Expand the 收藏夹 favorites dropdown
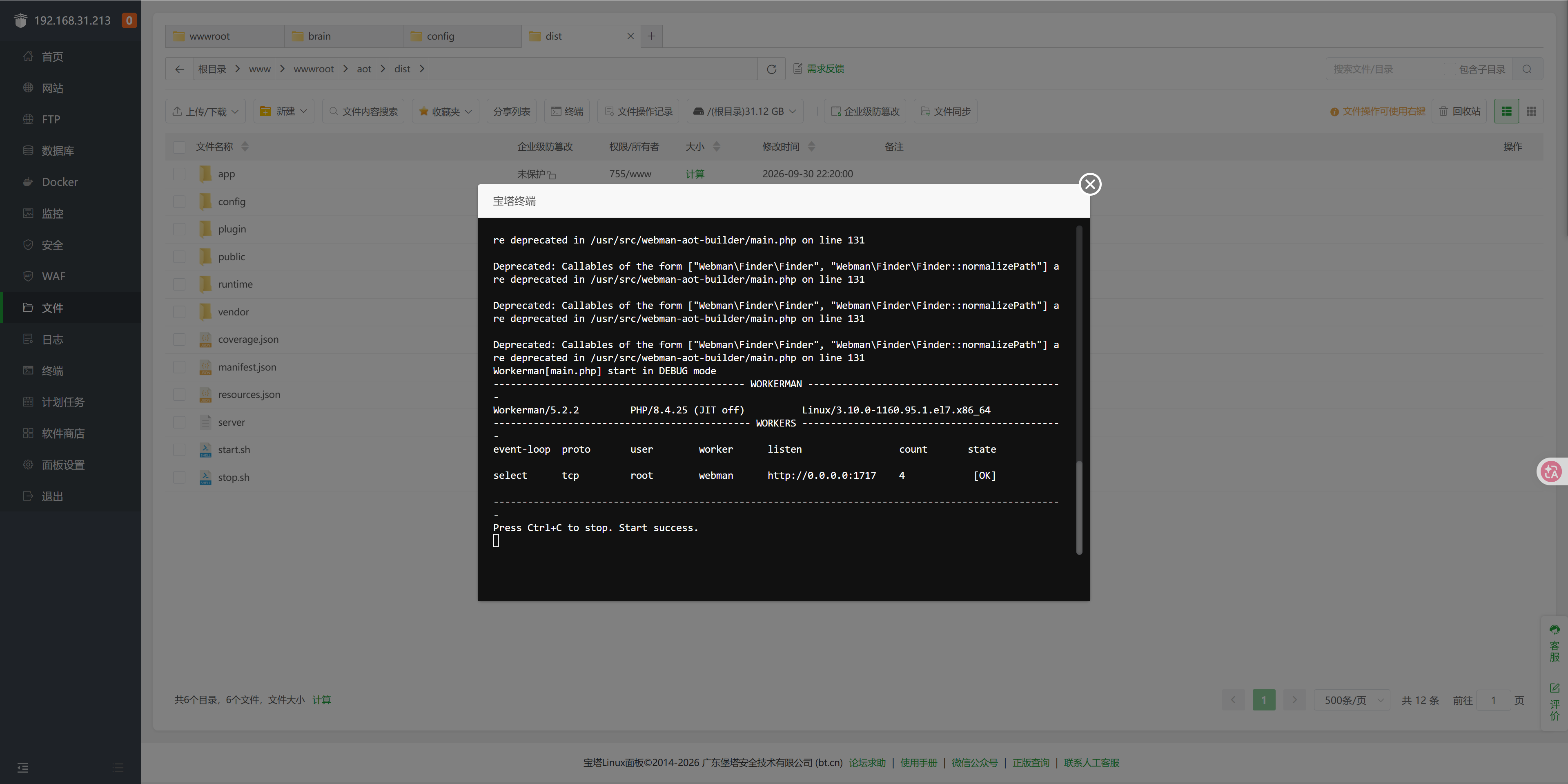This screenshot has width=1568, height=784. (x=445, y=112)
